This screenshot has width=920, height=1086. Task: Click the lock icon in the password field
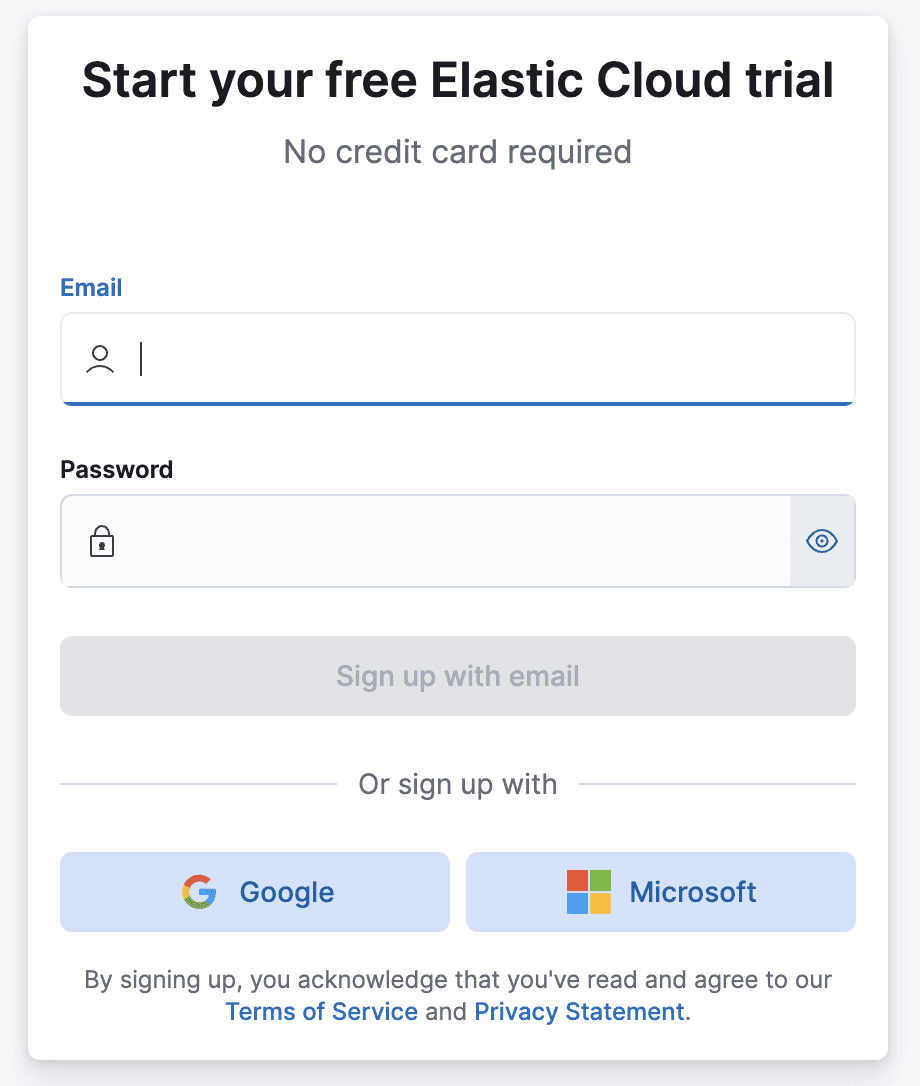[101, 541]
